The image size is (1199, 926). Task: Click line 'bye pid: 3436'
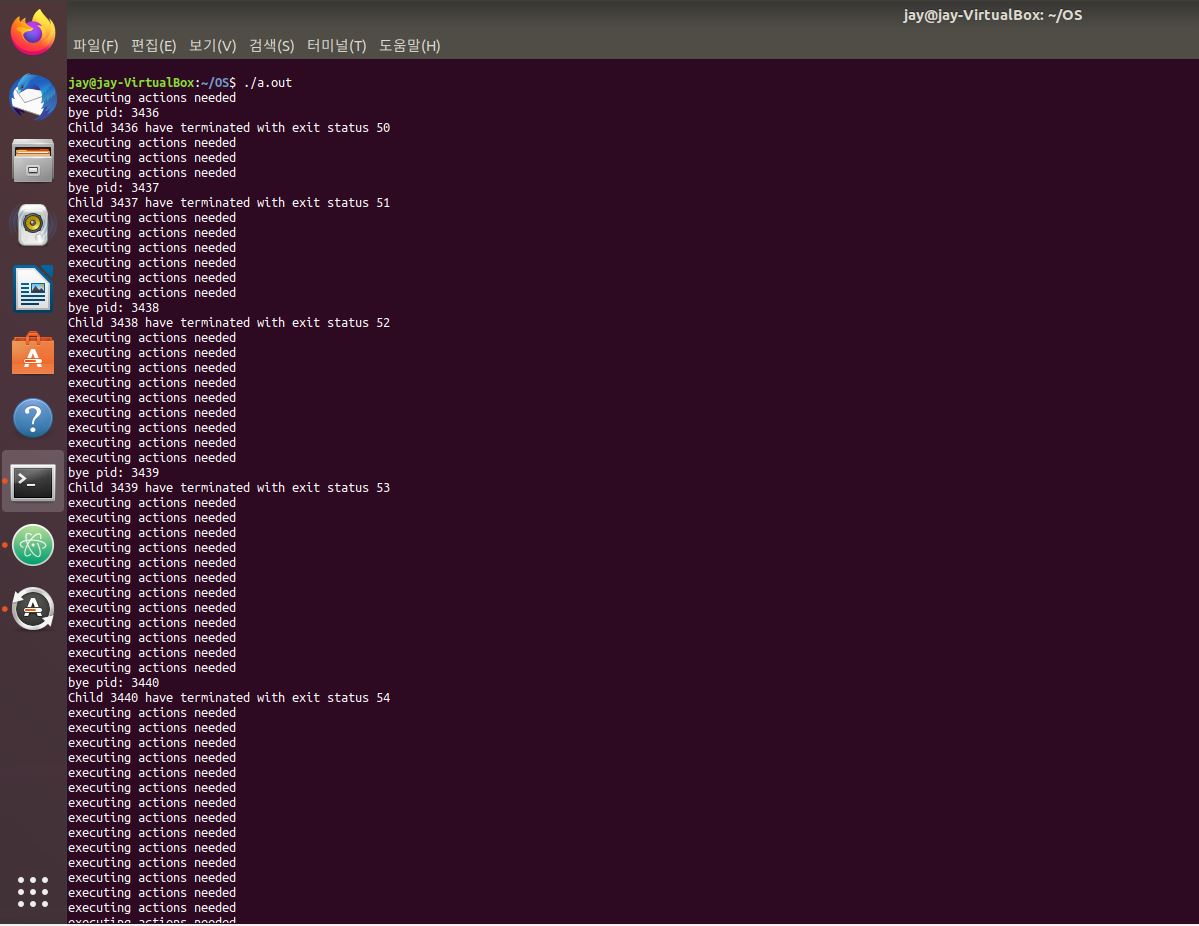(114, 113)
